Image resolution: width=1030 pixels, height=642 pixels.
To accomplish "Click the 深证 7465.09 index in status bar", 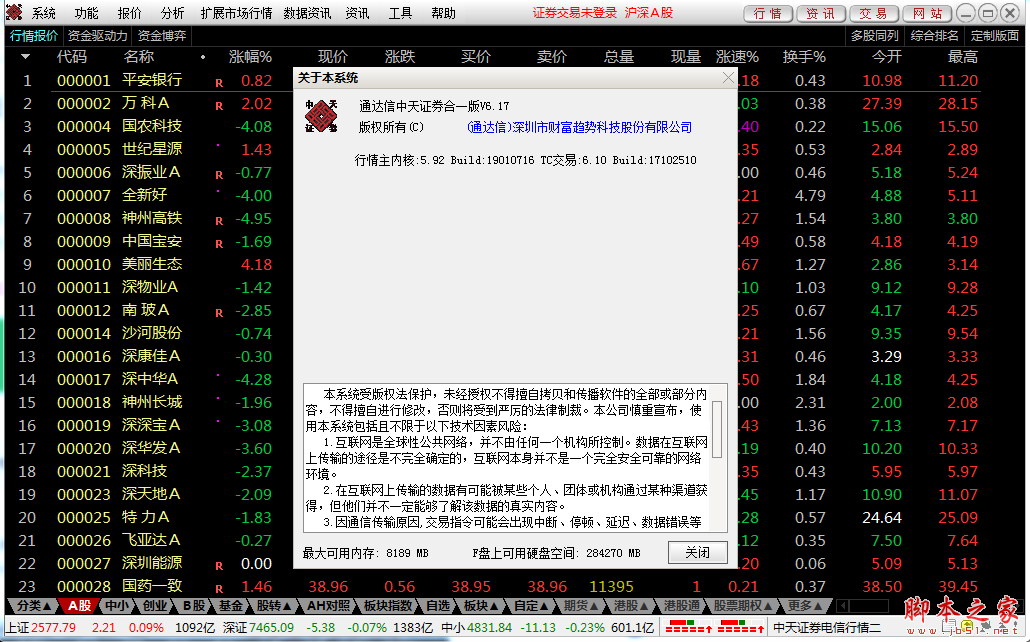I will point(258,628).
